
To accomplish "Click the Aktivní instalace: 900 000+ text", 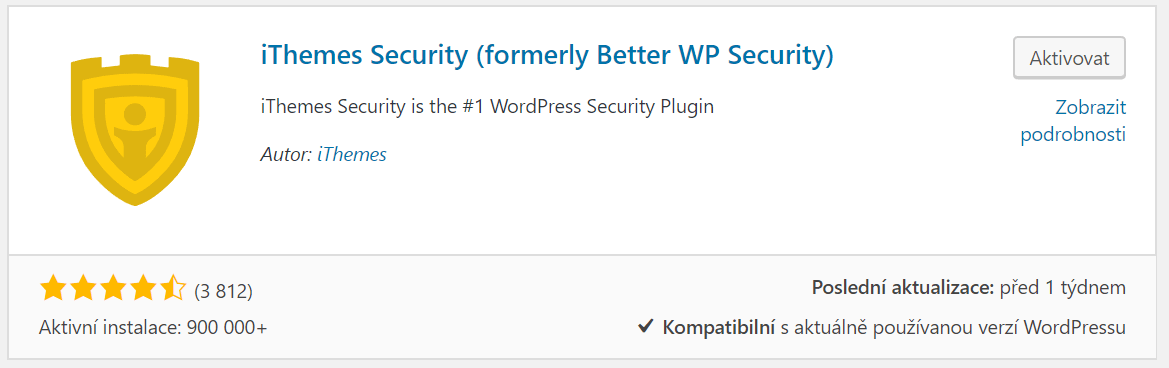I will 153,327.
